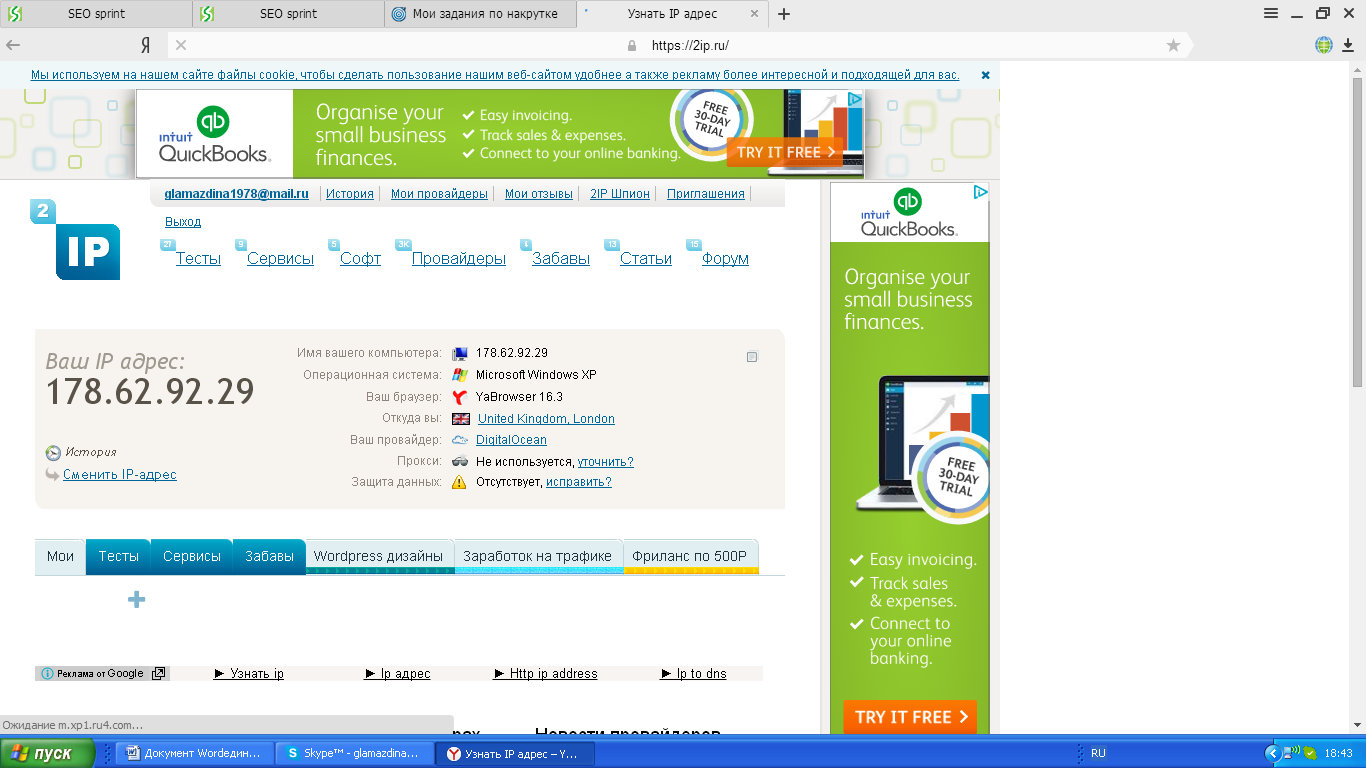The width and height of the screenshot is (1366, 768).
Task: Open Форум in the top navigation
Action: (725, 259)
